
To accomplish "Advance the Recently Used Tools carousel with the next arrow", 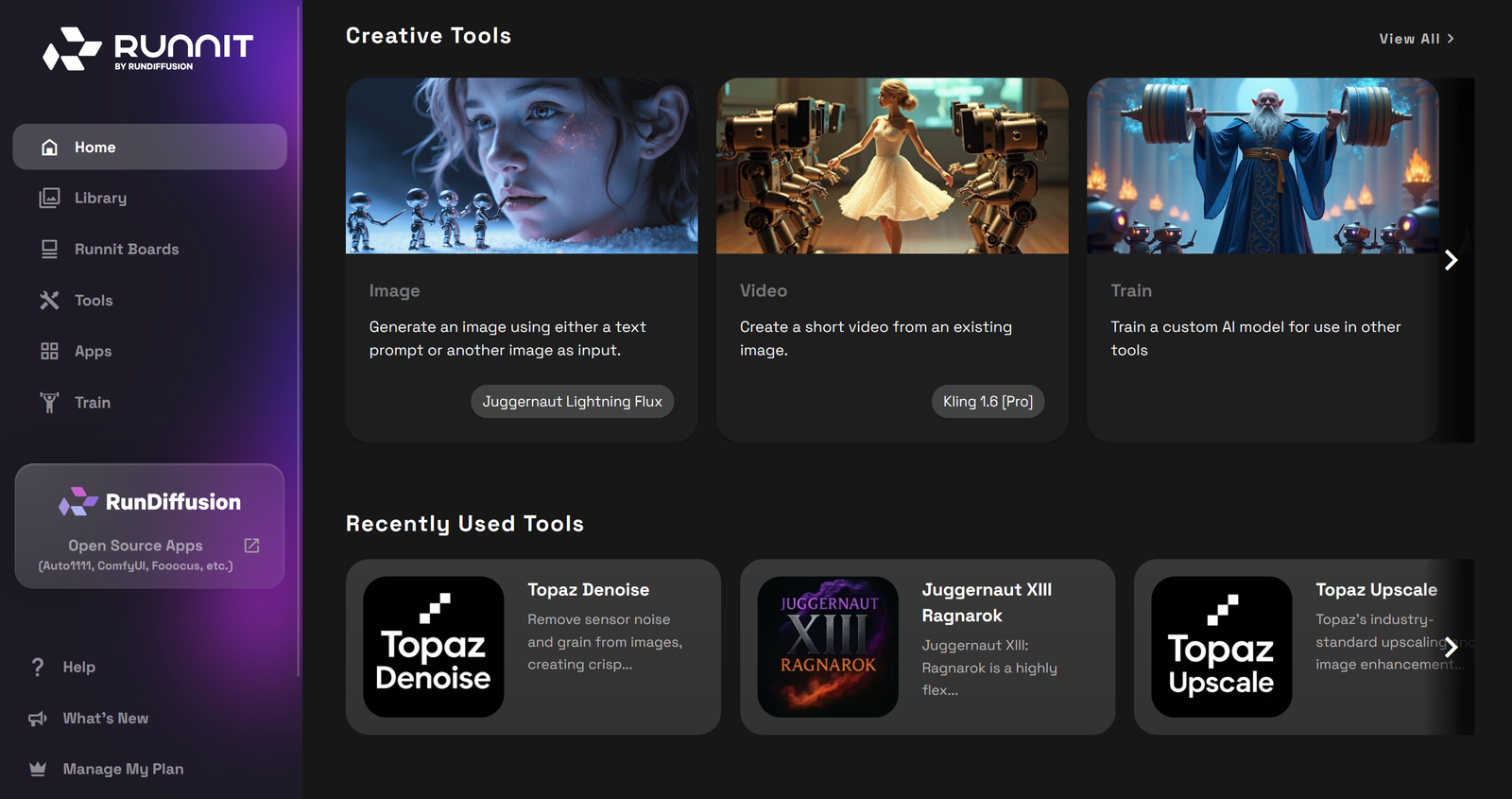I will [1452, 648].
